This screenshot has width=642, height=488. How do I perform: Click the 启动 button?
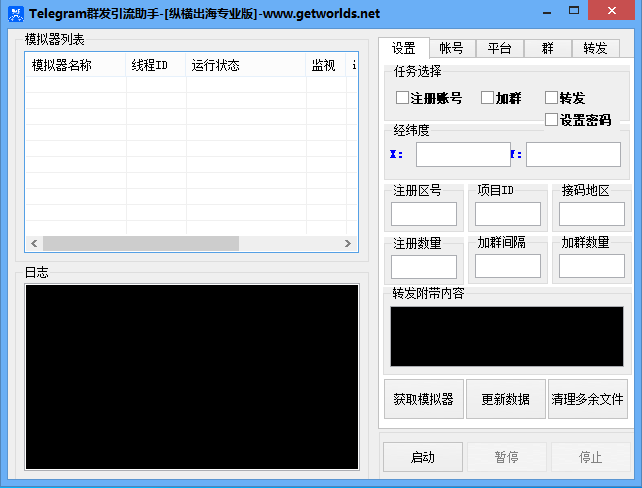coord(423,457)
